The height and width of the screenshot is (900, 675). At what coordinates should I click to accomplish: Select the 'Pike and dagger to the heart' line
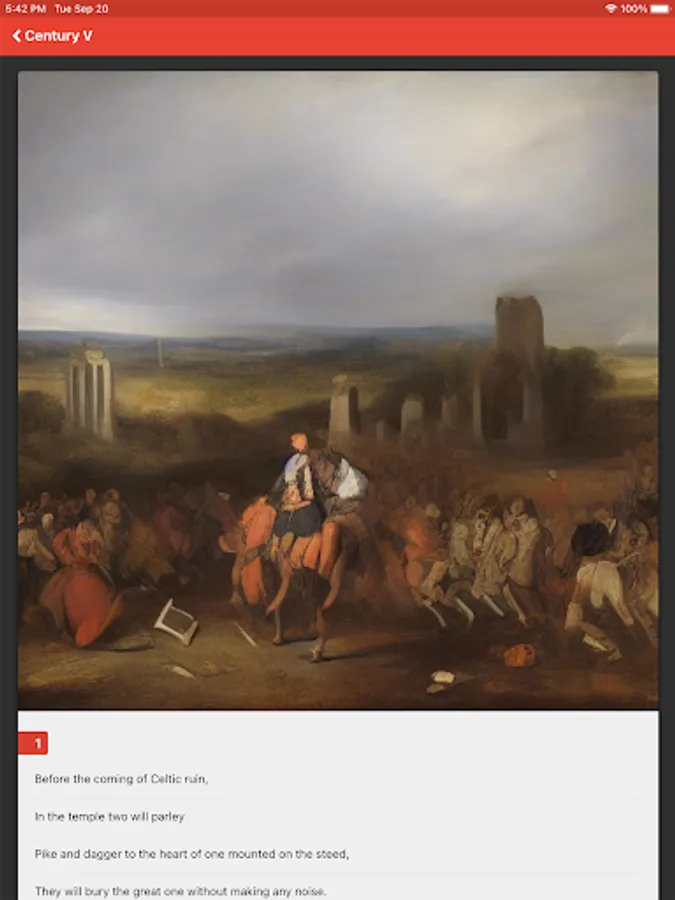point(192,854)
